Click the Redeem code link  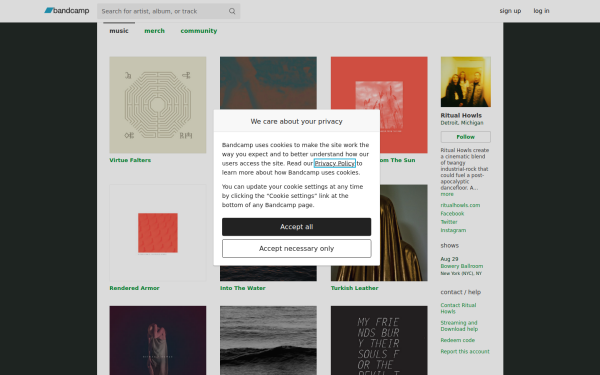click(x=457, y=340)
